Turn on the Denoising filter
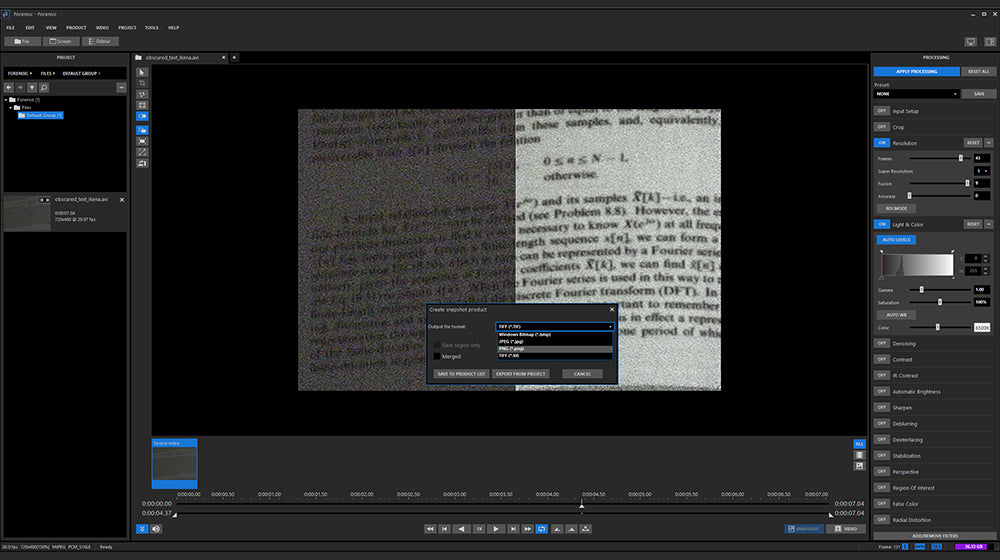 [882, 344]
